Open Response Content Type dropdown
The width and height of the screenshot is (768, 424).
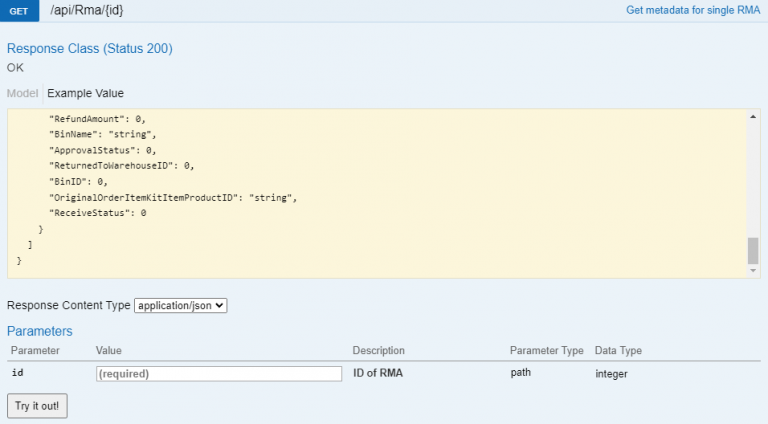tap(181, 306)
